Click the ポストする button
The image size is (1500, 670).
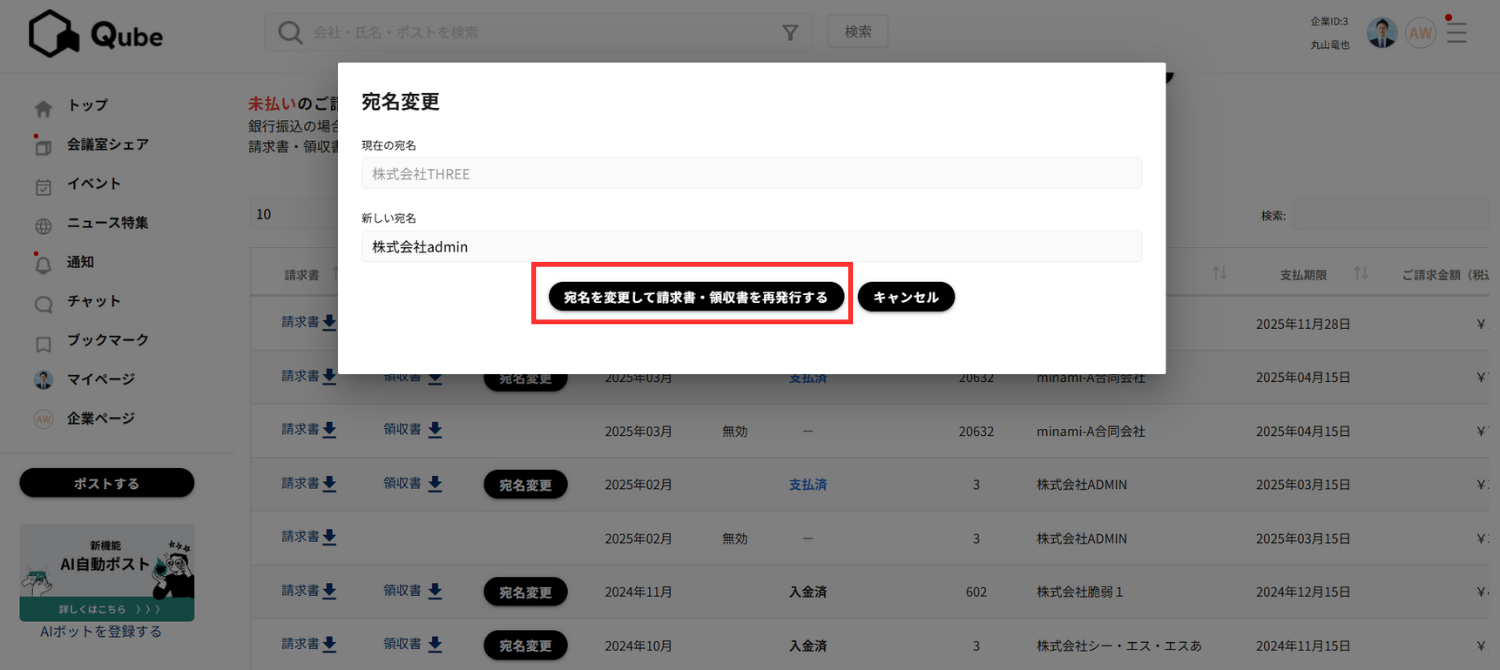pyautogui.click(x=107, y=483)
